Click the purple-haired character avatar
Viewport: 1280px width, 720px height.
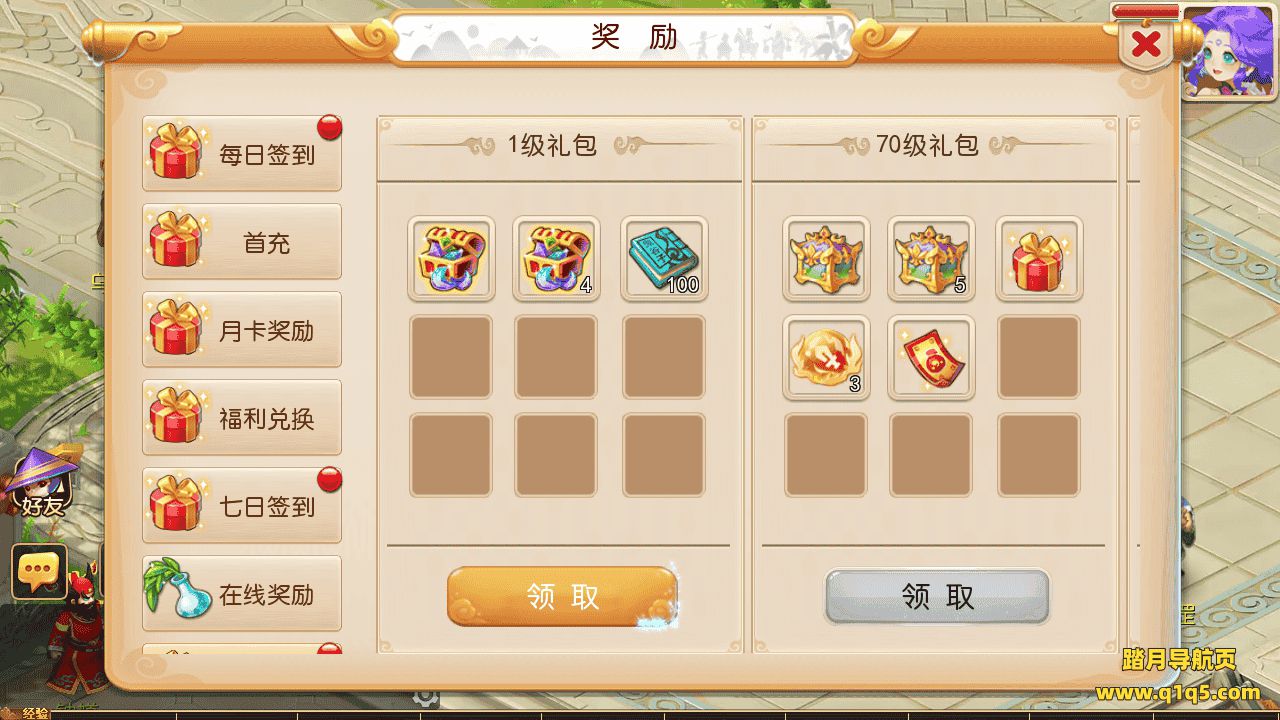[x=1230, y=51]
